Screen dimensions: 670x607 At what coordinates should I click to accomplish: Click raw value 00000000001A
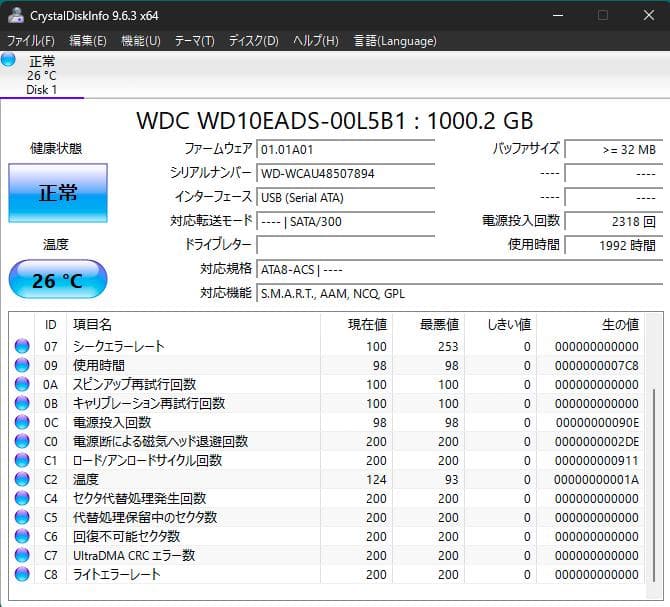pyautogui.click(x=597, y=480)
